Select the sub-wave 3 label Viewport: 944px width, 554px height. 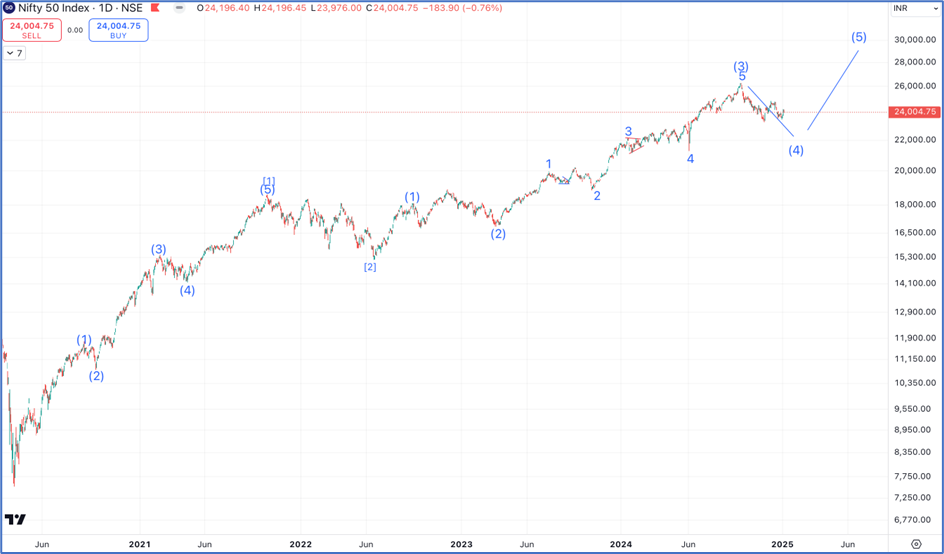click(628, 131)
